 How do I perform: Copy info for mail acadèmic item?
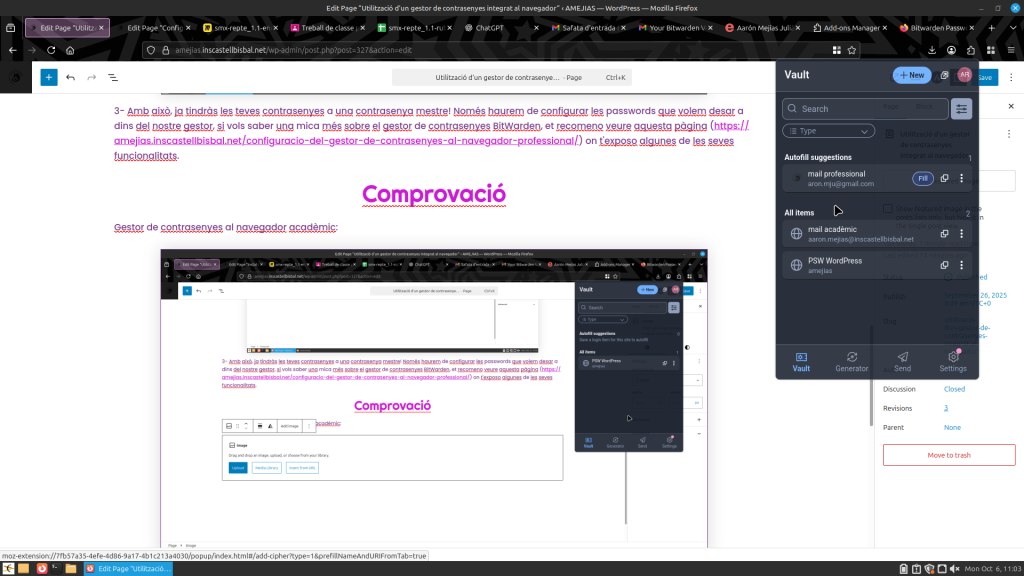point(944,234)
